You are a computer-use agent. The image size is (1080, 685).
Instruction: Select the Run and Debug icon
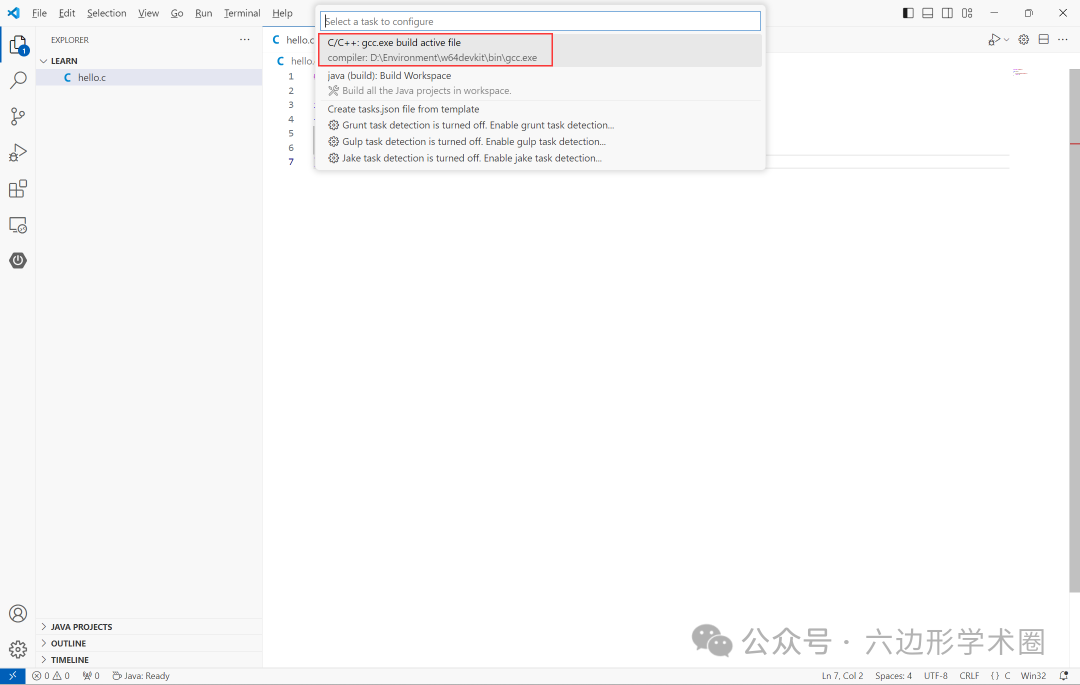coord(18,152)
